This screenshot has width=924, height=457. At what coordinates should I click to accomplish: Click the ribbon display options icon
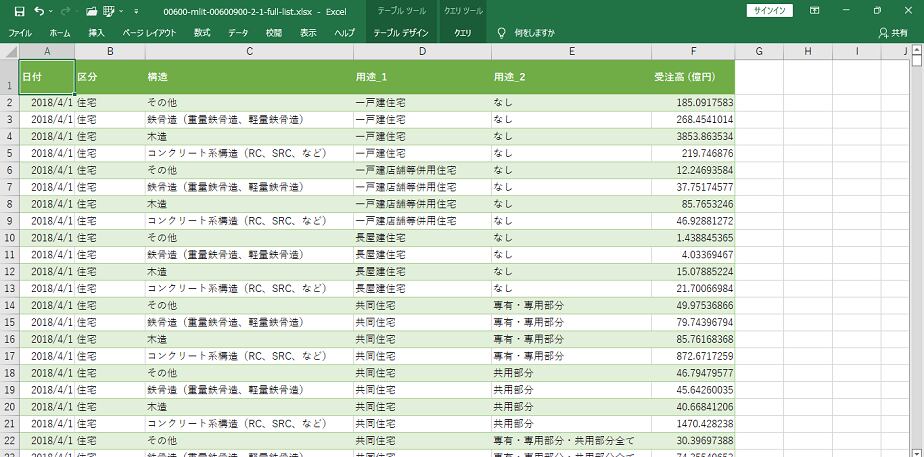[816, 11]
